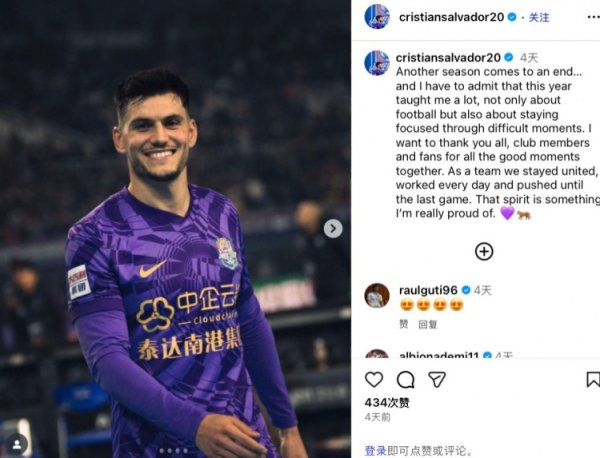
Task: Like raulguti96's comment with 赞
Action: tap(404, 324)
